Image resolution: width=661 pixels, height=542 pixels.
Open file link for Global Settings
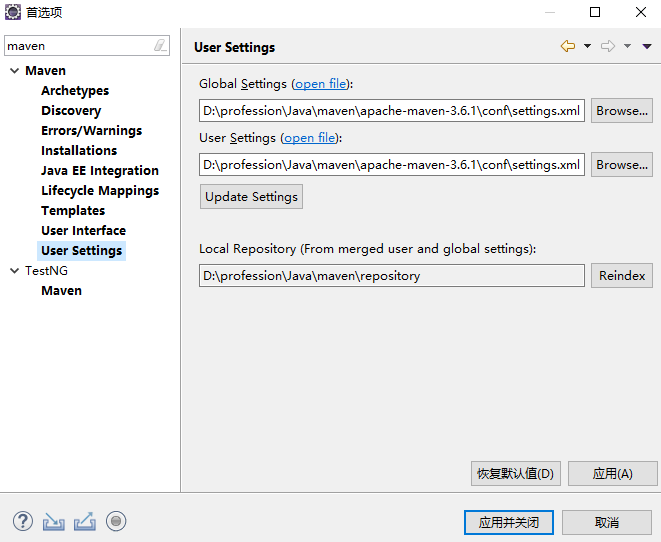pos(320,84)
